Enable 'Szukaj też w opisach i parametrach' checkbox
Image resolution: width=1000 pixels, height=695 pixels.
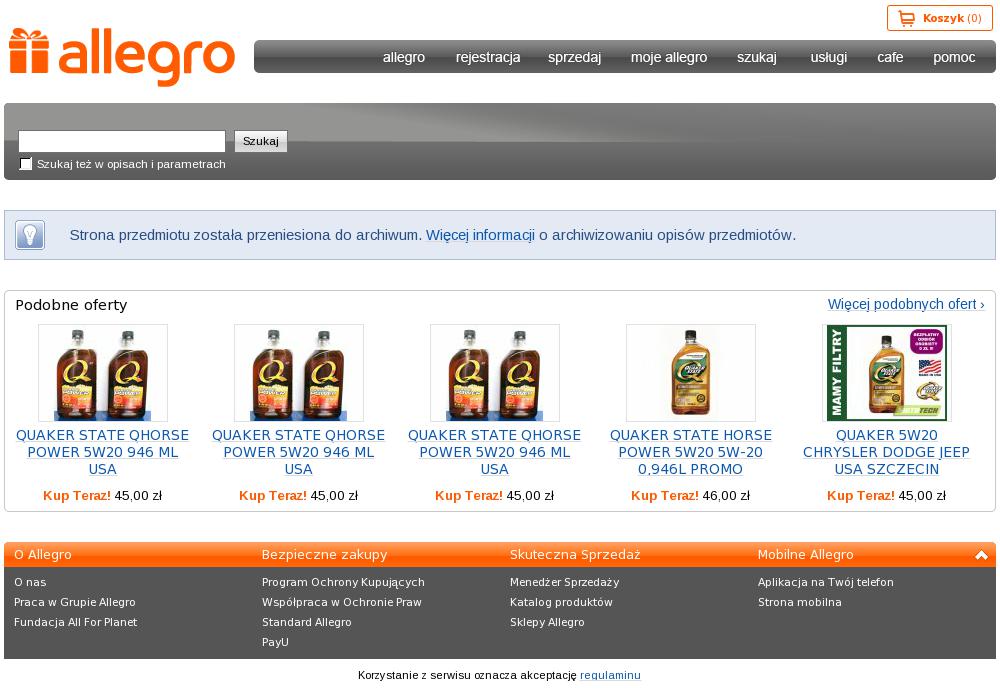point(26,164)
